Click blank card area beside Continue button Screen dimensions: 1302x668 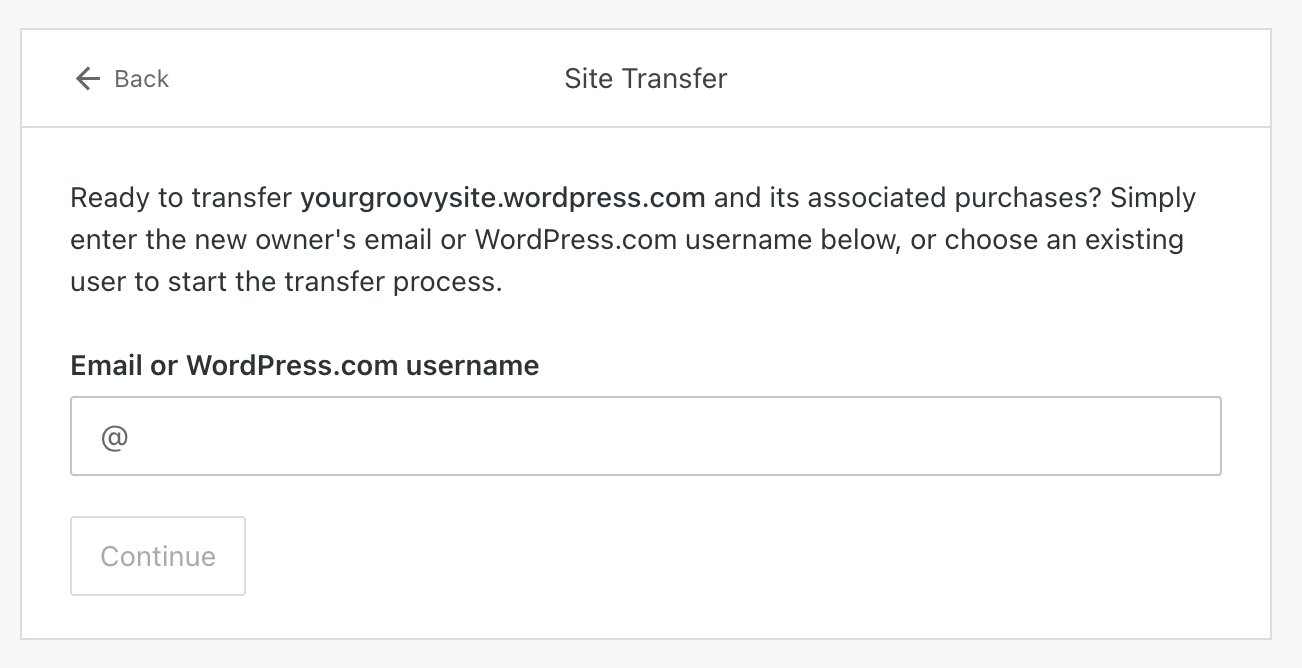[700, 556]
